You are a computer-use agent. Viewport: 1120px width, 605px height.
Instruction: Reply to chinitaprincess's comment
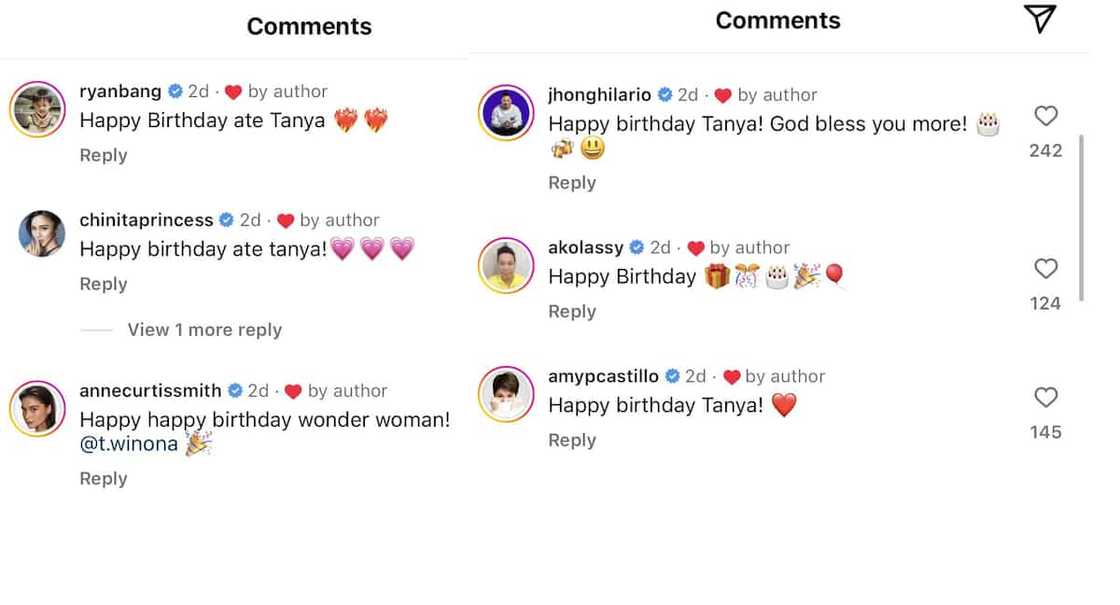[103, 284]
